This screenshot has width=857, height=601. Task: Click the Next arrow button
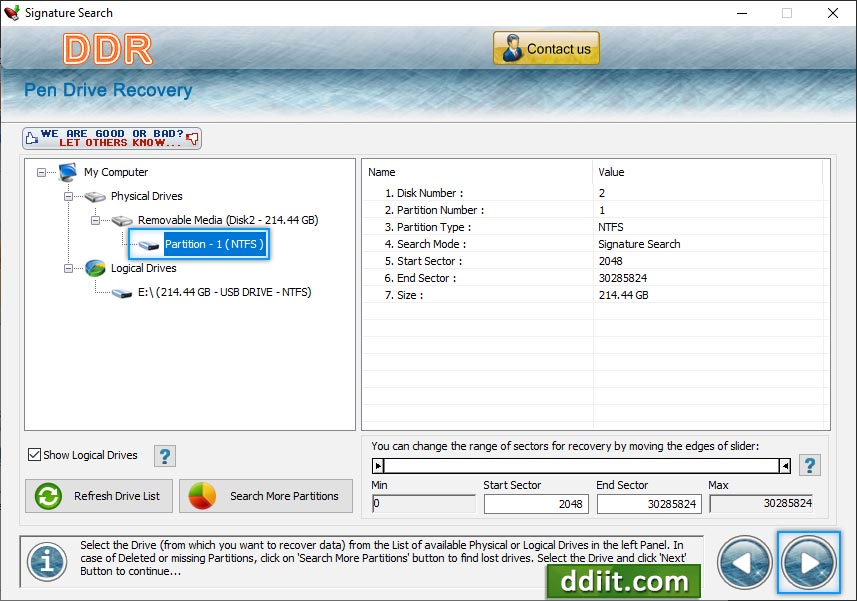tap(808, 563)
